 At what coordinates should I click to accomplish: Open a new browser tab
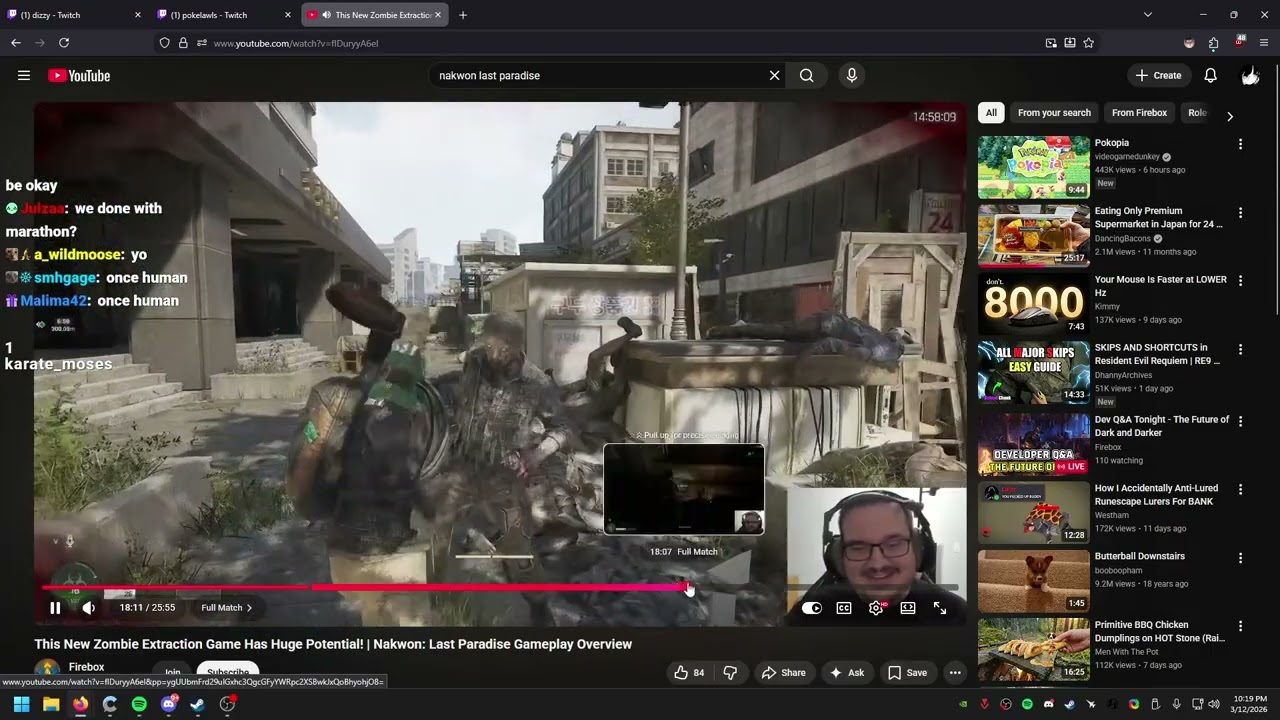click(463, 15)
